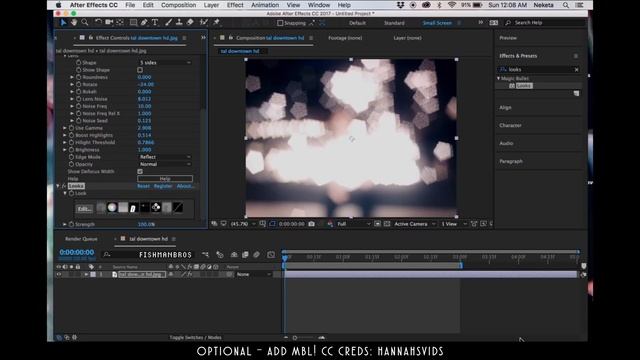This screenshot has height=360, width=640.
Task: Click the current time indicator playhead
Action: 285,258
